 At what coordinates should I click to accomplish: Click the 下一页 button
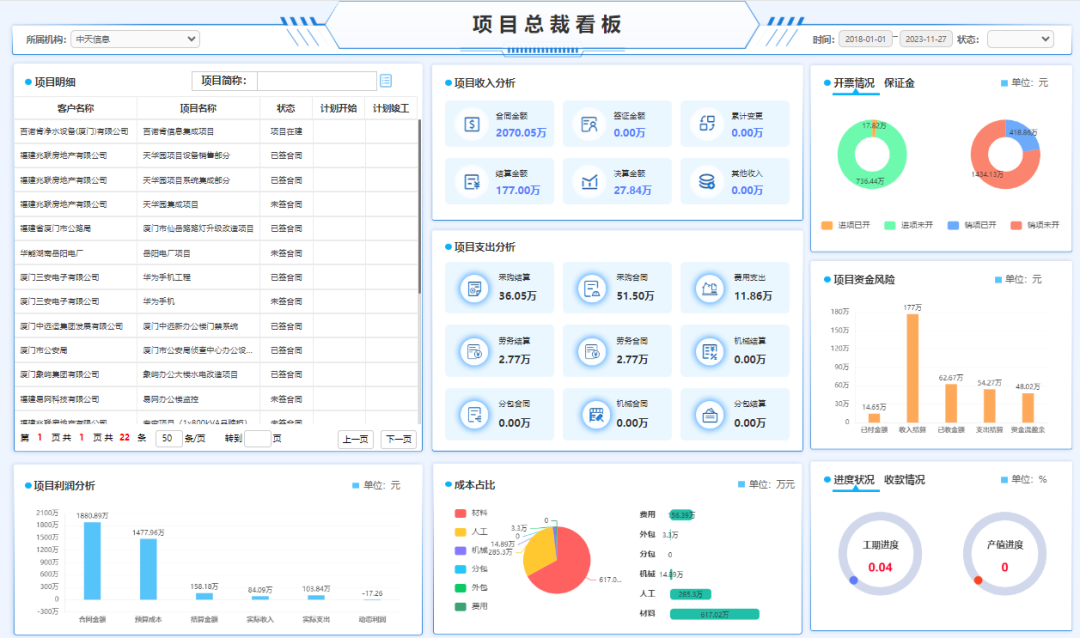[398, 438]
